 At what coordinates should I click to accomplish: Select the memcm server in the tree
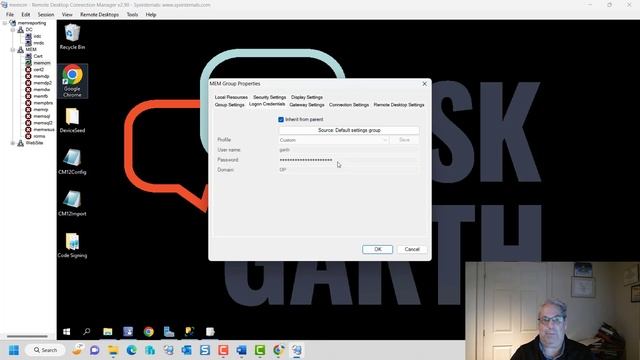(42, 63)
